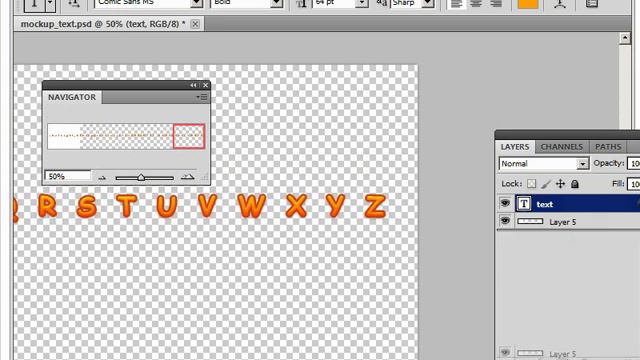
Task: Toggle lock image pixels brush icon
Action: pos(546,184)
